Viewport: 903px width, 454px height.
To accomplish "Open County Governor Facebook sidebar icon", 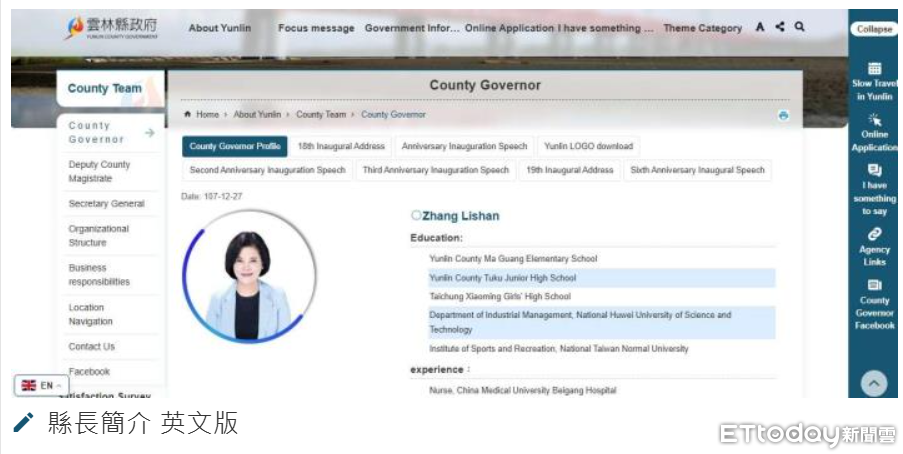I will click(x=874, y=285).
